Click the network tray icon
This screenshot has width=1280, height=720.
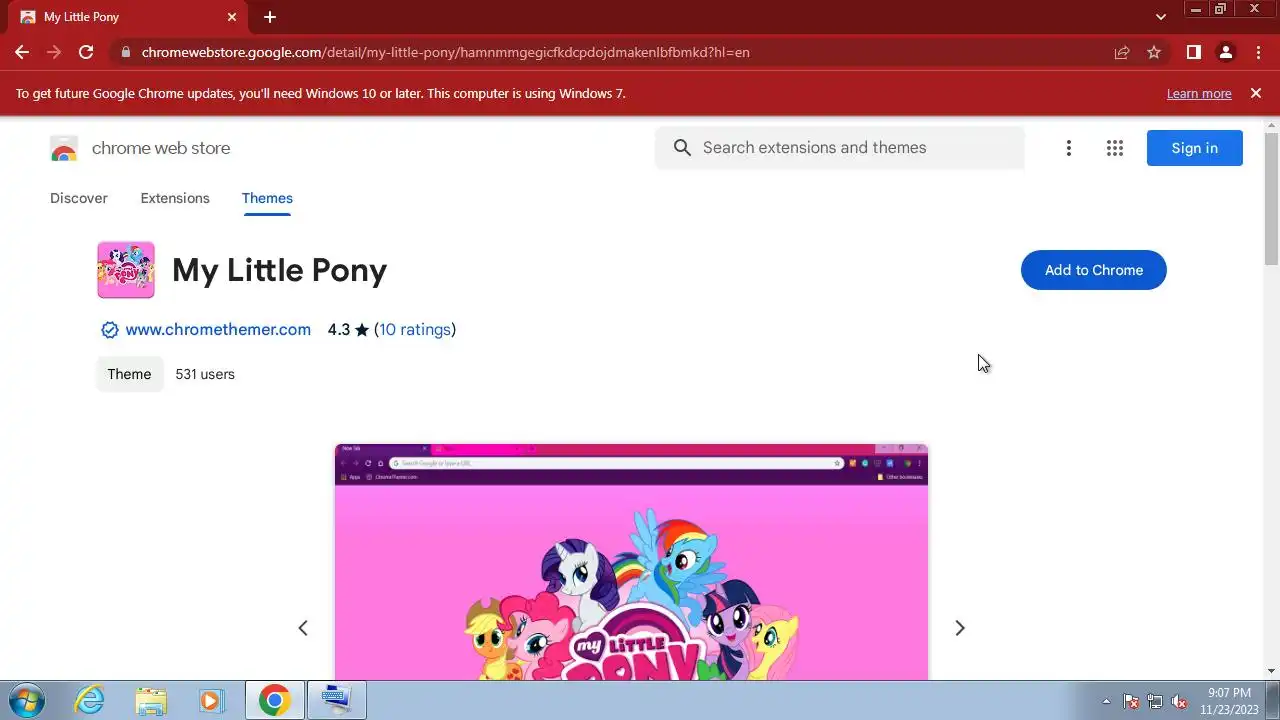tap(1155, 701)
